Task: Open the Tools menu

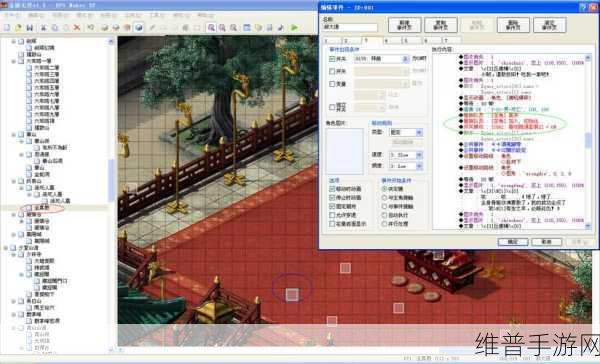Action: click(x=156, y=16)
